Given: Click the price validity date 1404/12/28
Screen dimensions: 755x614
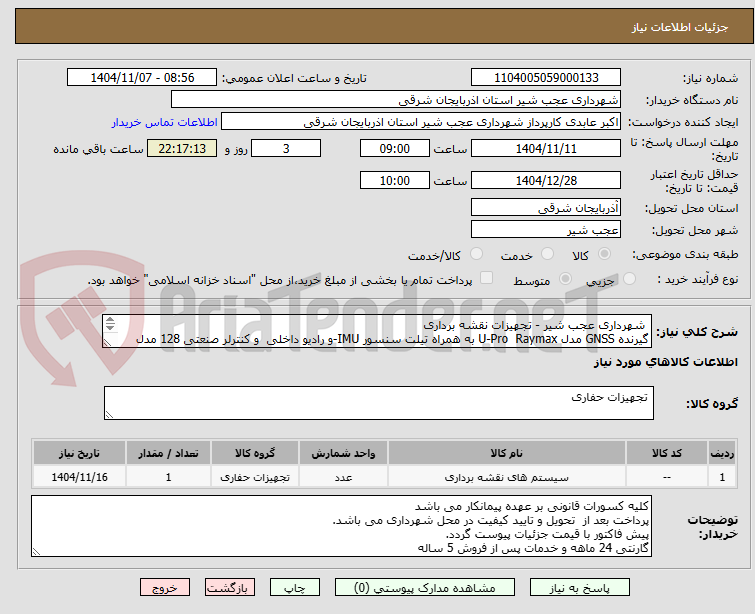Looking at the screenshot, I should coord(546,181).
